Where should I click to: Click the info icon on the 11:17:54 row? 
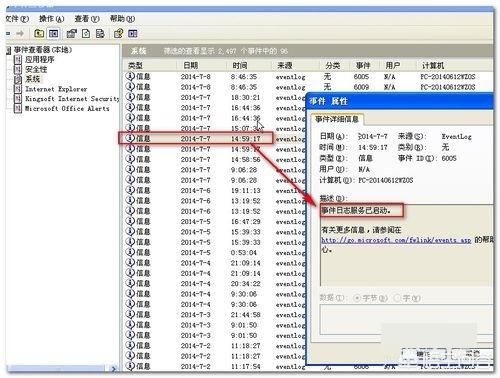point(130,366)
